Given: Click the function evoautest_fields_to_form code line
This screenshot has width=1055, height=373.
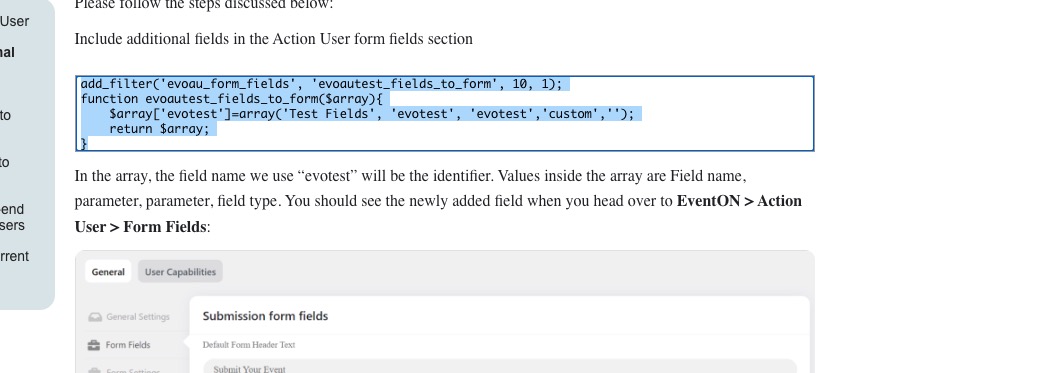Looking at the screenshot, I should (x=231, y=99).
